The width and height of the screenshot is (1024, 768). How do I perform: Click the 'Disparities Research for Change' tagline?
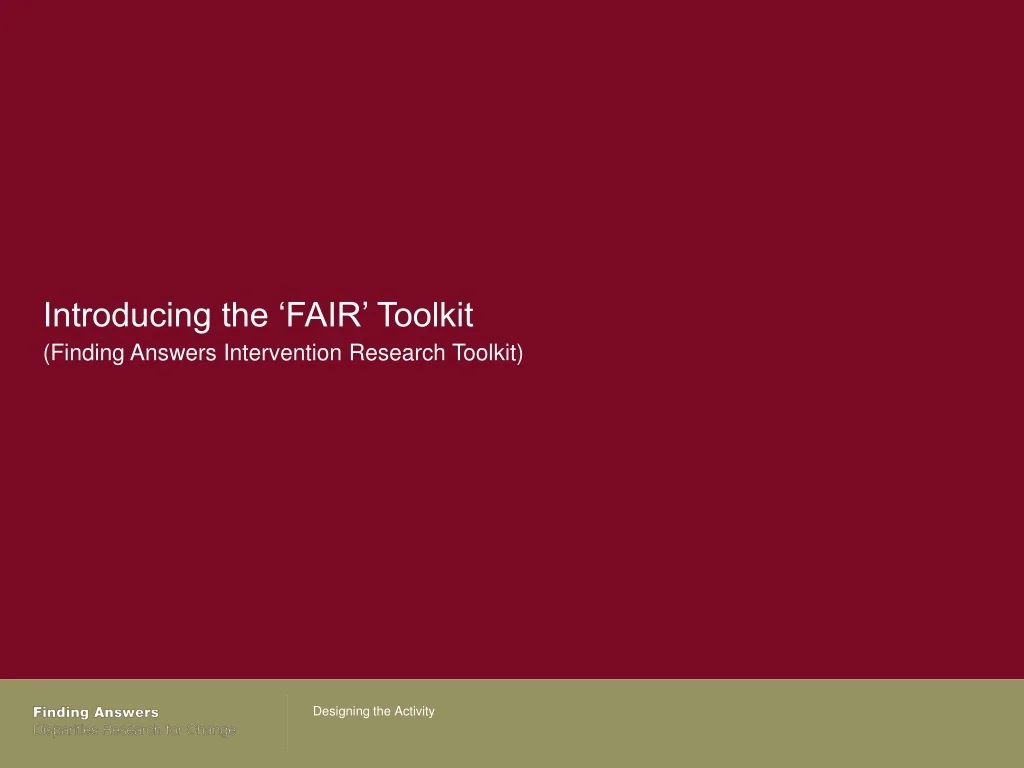click(x=135, y=730)
